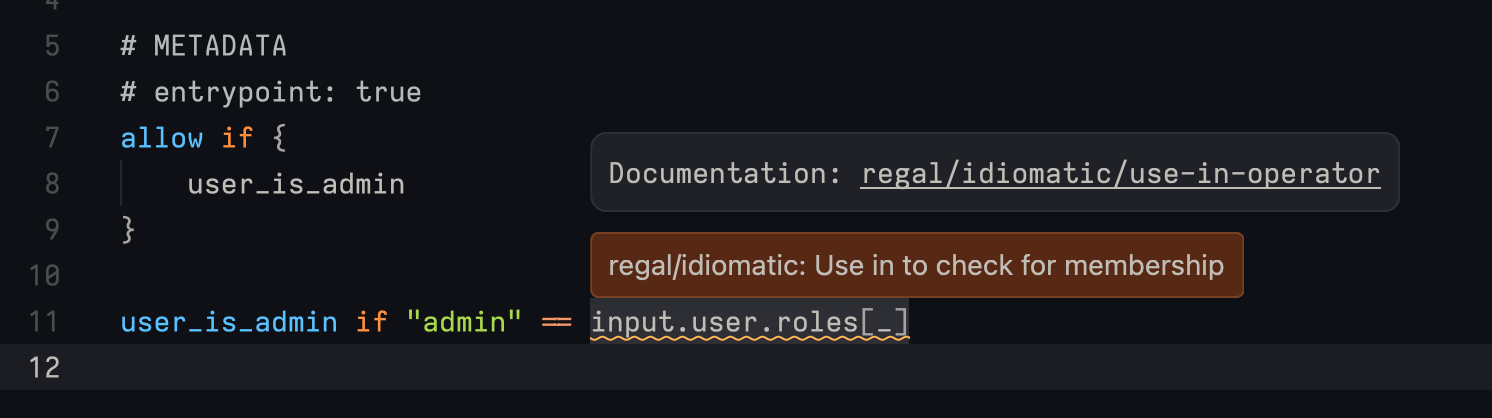Click the '# entrypoint: true' comment
This screenshot has width=1492, height=418.
pos(270,92)
